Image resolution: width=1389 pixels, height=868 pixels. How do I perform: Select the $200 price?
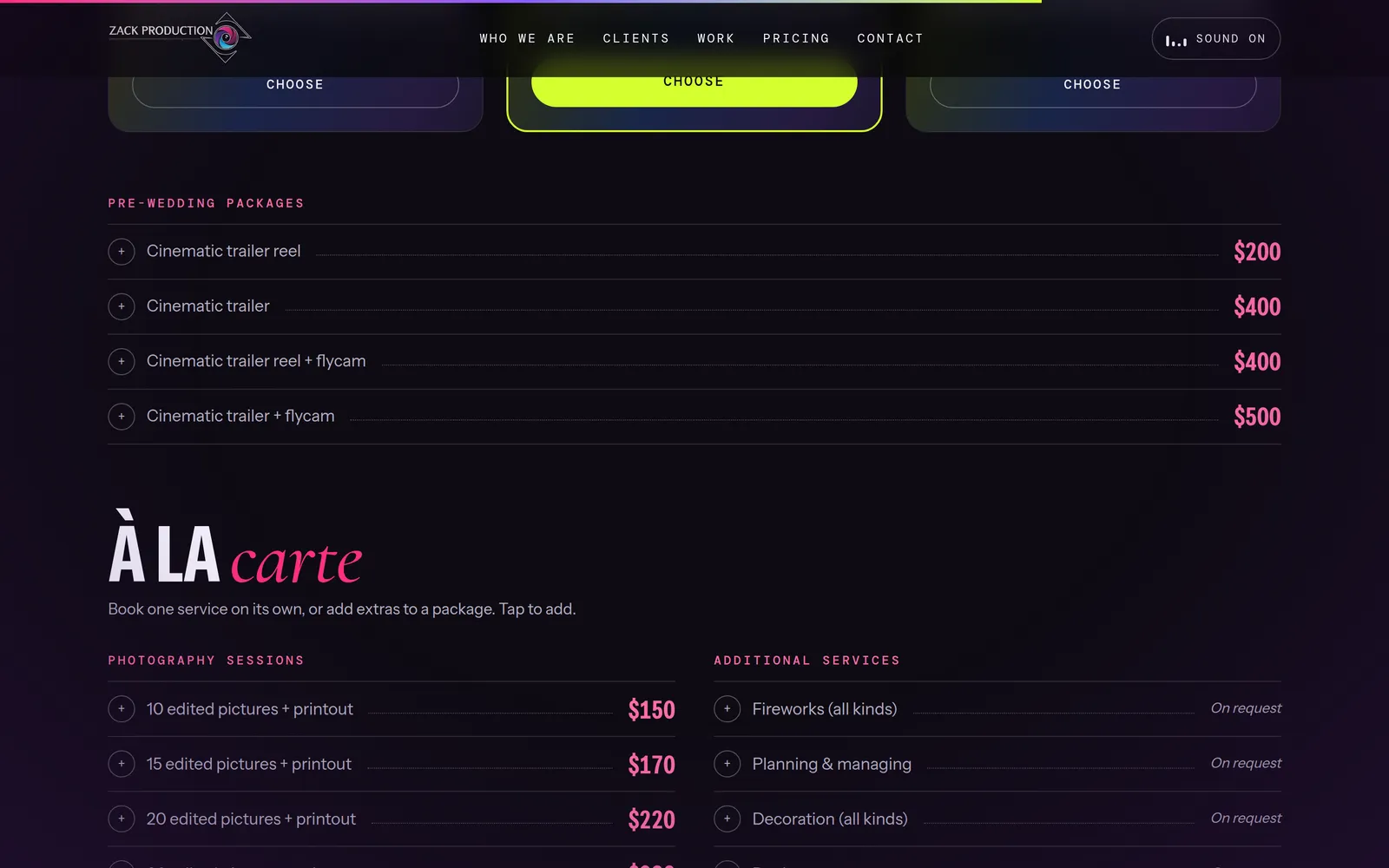pyautogui.click(x=1257, y=252)
